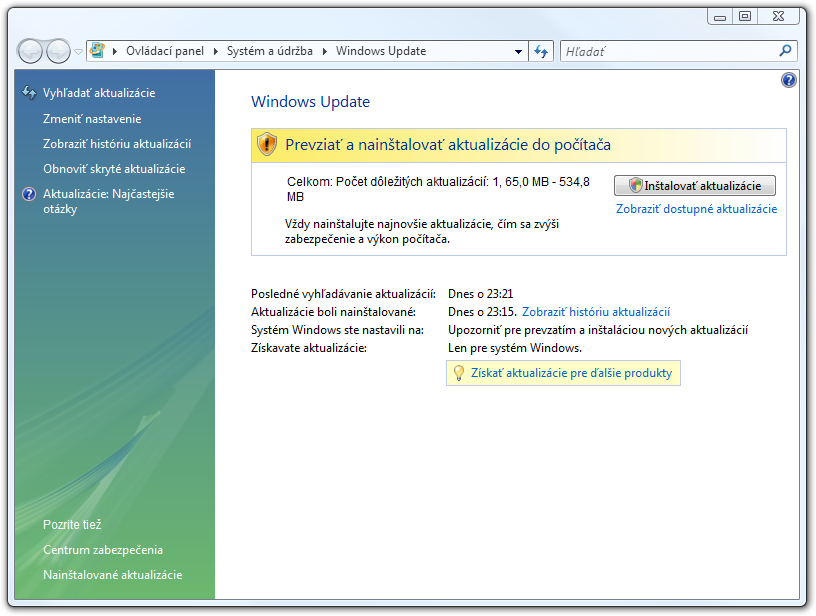This screenshot has height=616, width=816.
Task: Click the text Dnes o 23:21
Action: pyautogui.click(x=480, y=294)
